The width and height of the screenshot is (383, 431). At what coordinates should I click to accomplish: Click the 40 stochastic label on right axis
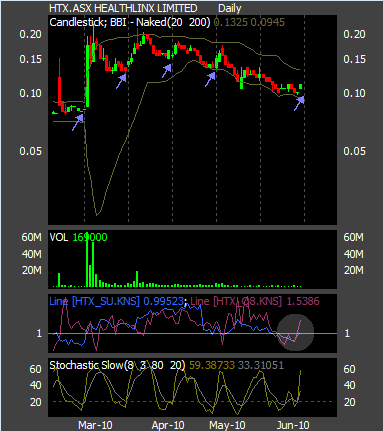349,386
